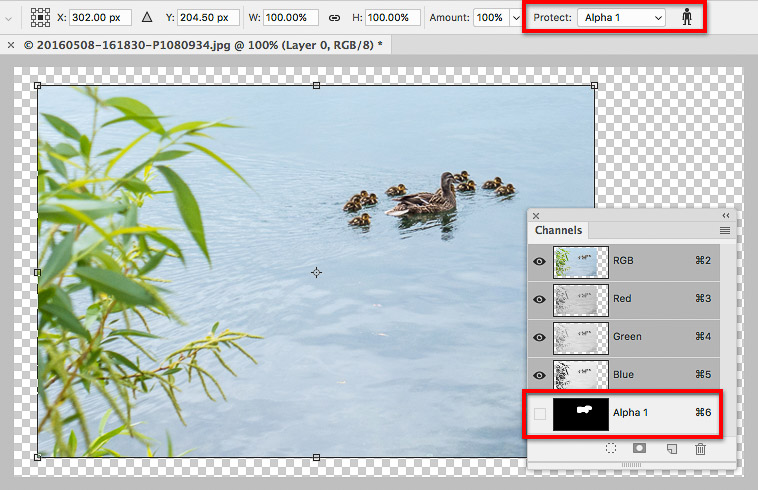Click the bottom-left transform handle
Screen dimensions: 758x490
38,457
